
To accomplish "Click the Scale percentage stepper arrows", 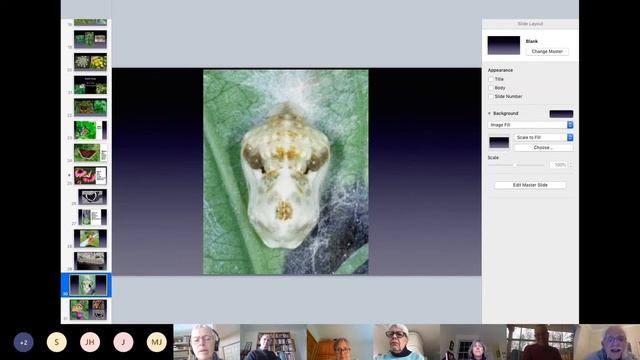I will 571,165.
